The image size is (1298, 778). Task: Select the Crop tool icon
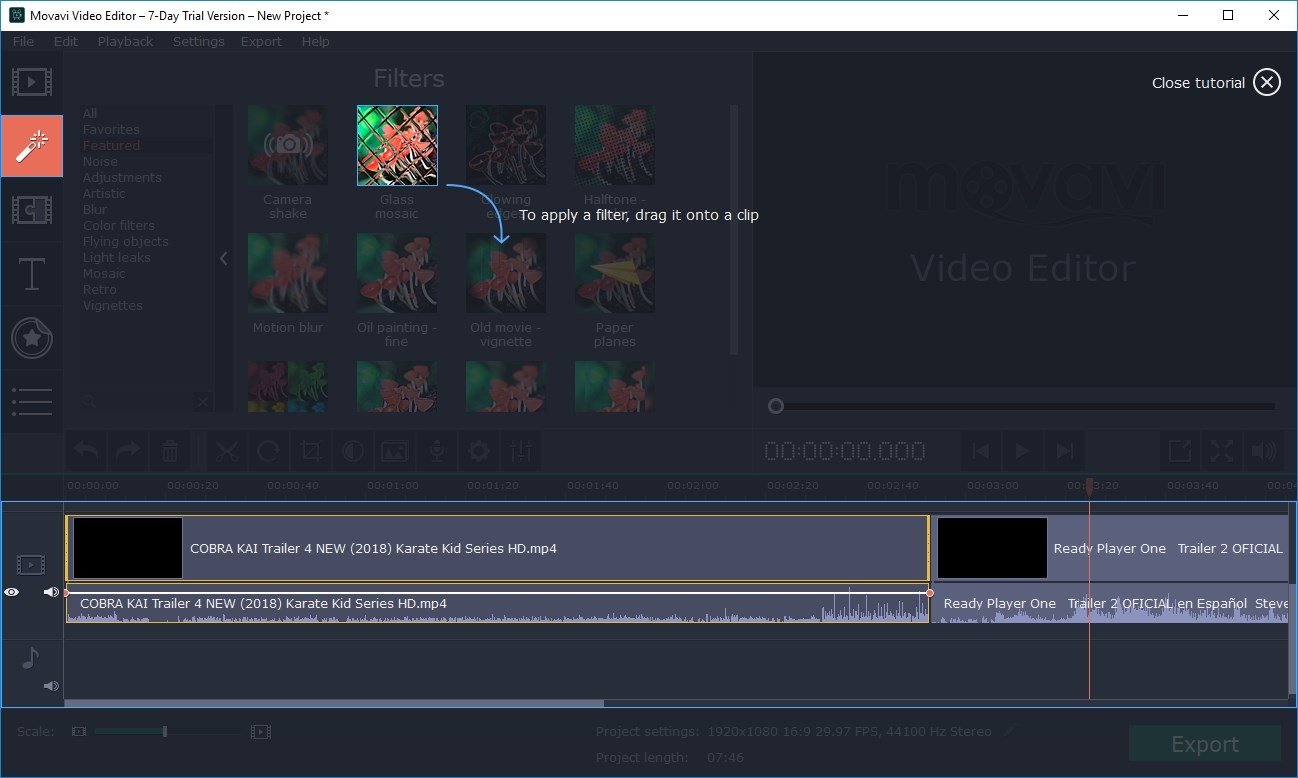coord(311,452)
